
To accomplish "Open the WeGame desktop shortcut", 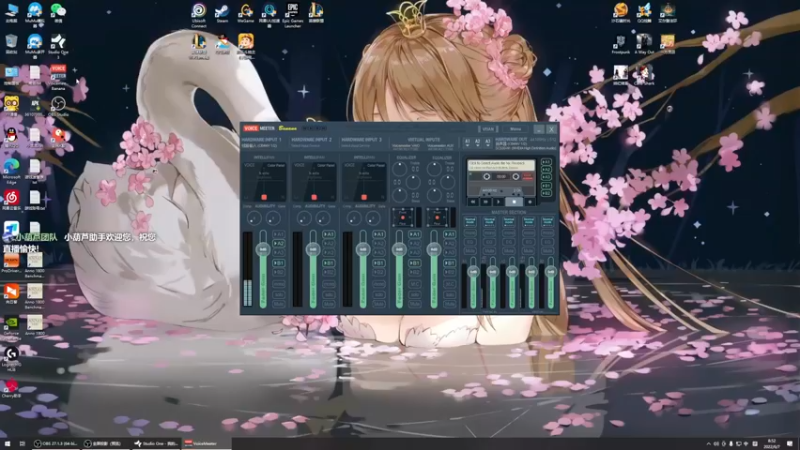I will (x=245, y=14).
